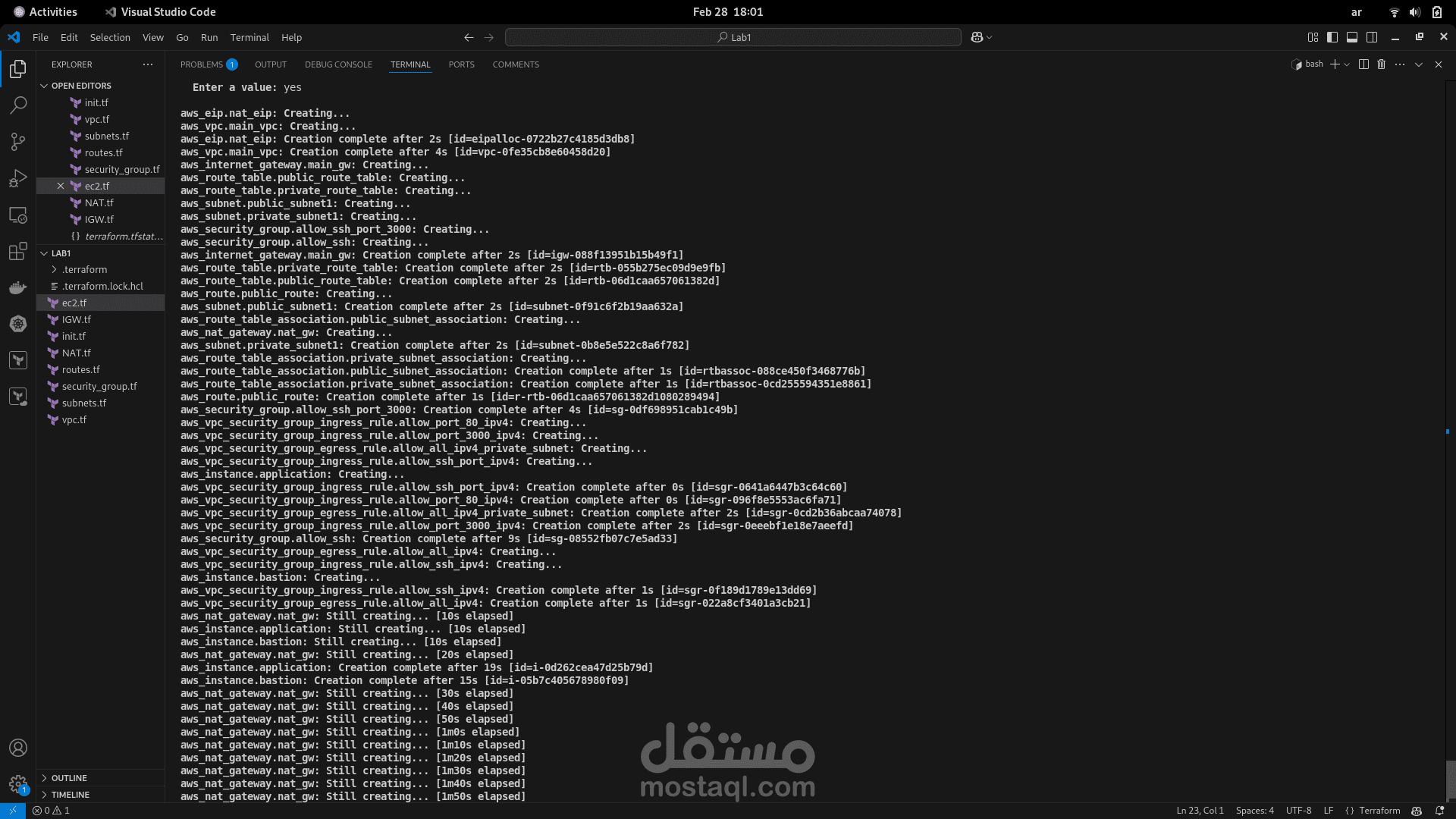
Task: Open Copilot dropdown arrow in title bar
Action: (990, 37)
